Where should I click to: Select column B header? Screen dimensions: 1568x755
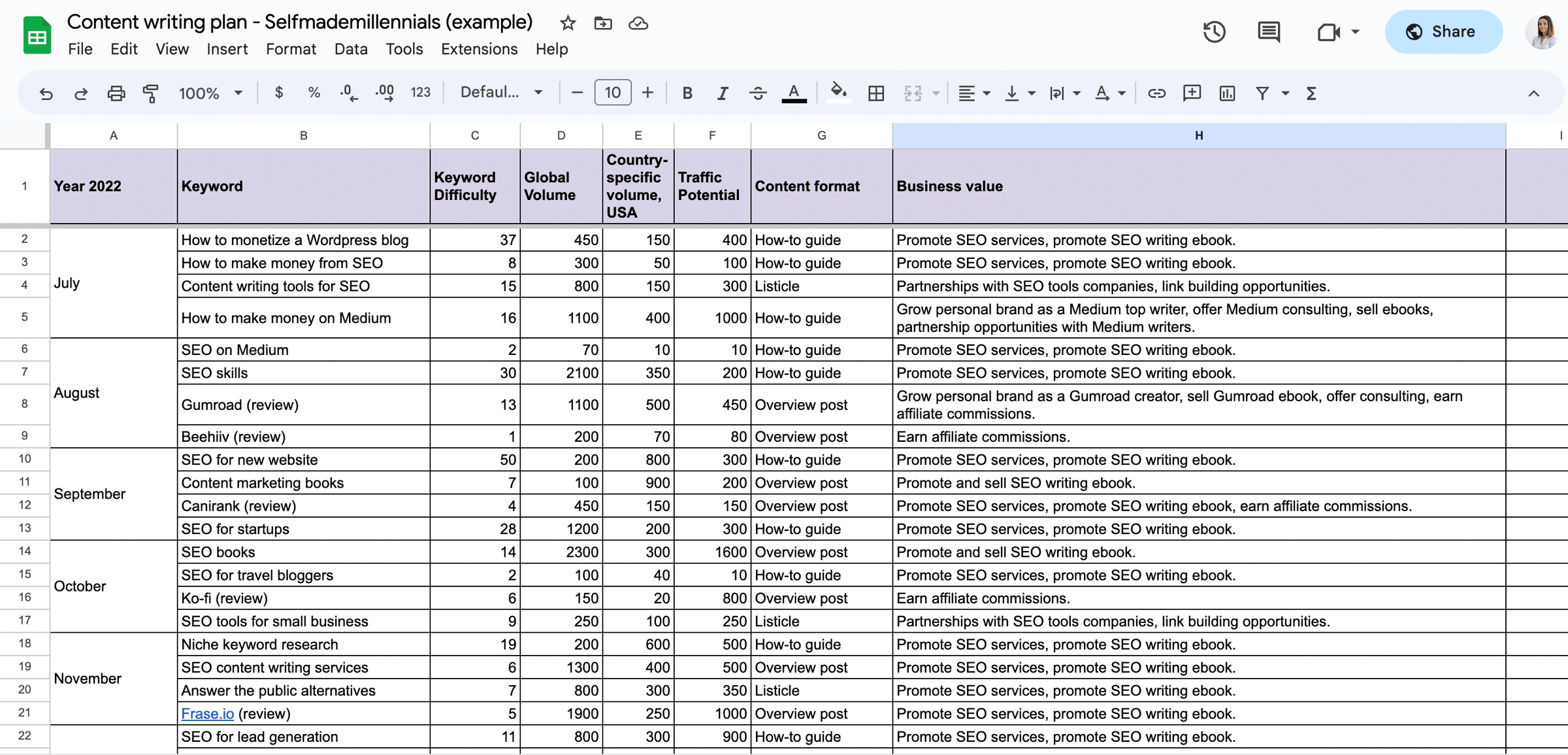tap(303, 135)
